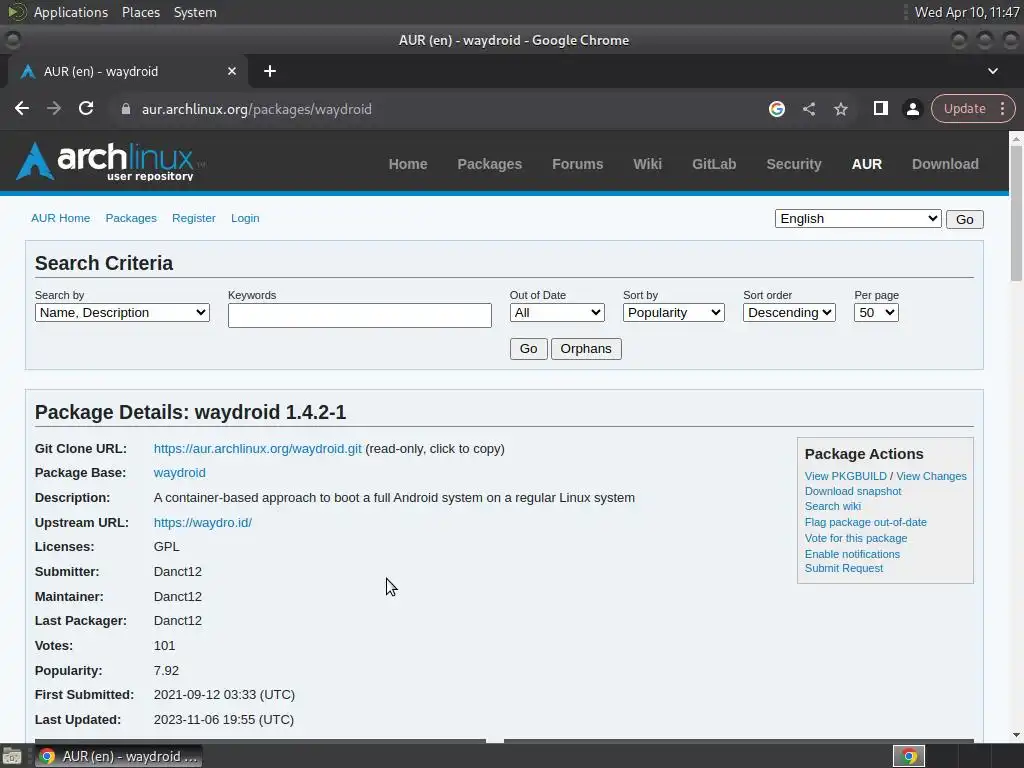This screenshot has height=768, width=1024.
Task: Click the search Go button
Action: tap(528, 349)
